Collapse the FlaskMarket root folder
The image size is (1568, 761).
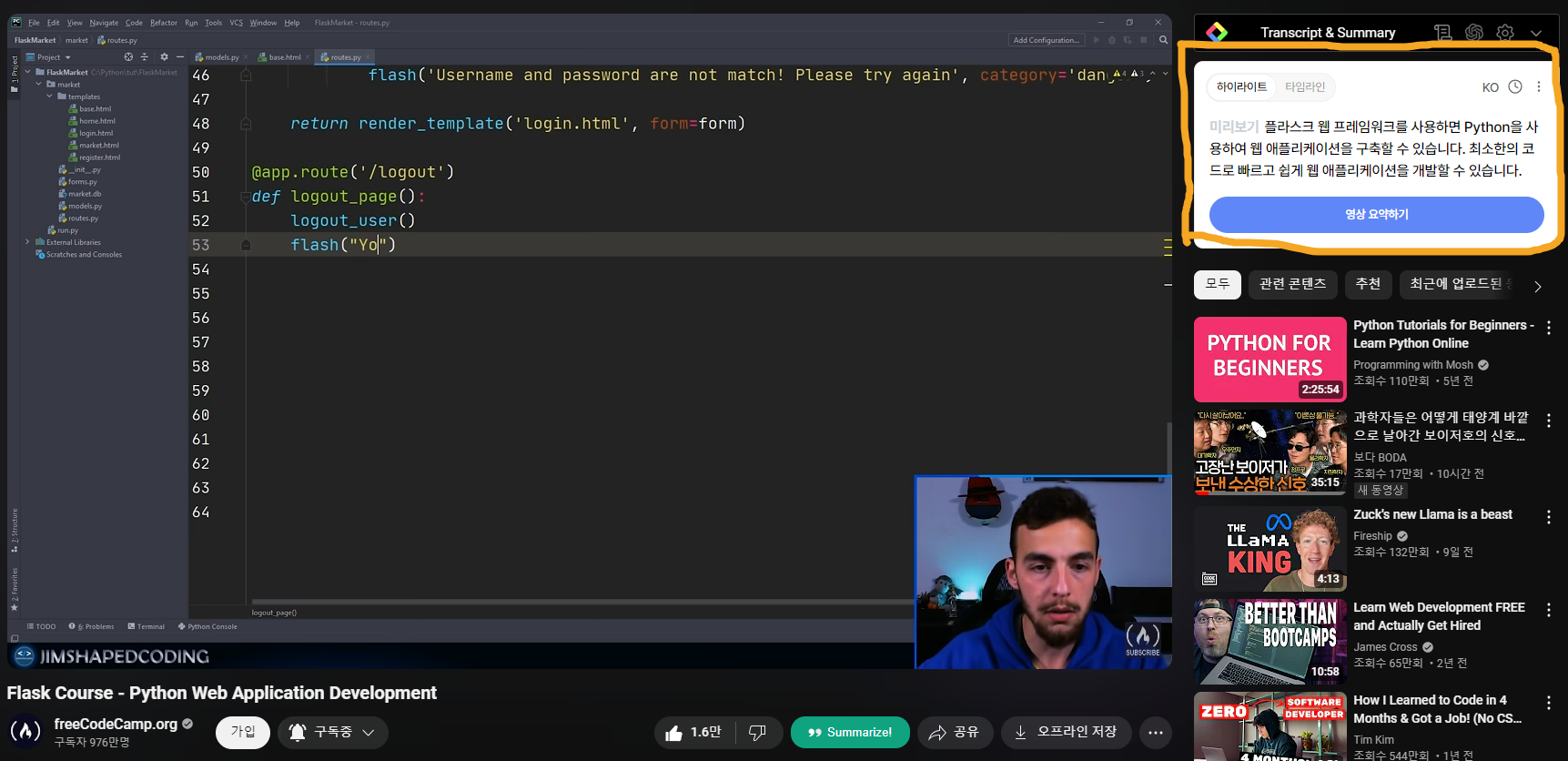[27, 72]
